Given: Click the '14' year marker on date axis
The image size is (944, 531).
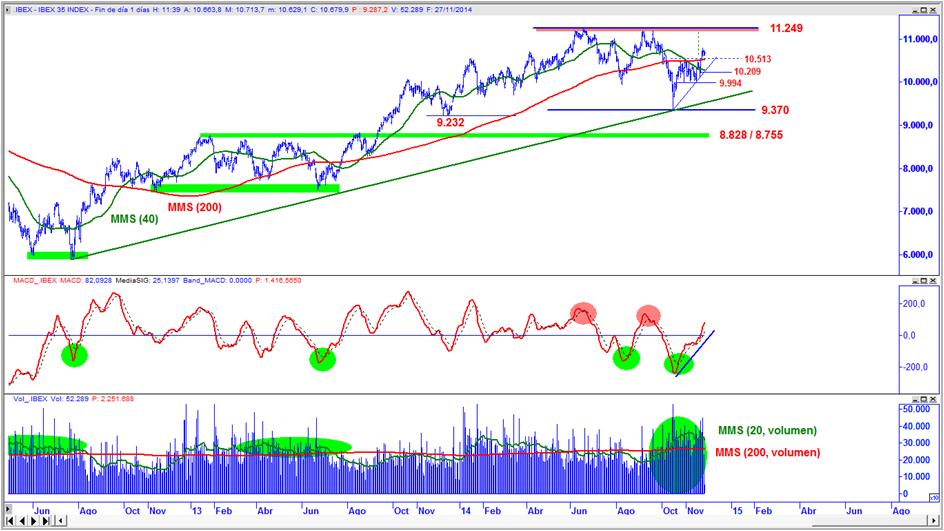Looking at the screenshot, I should 466,511.
